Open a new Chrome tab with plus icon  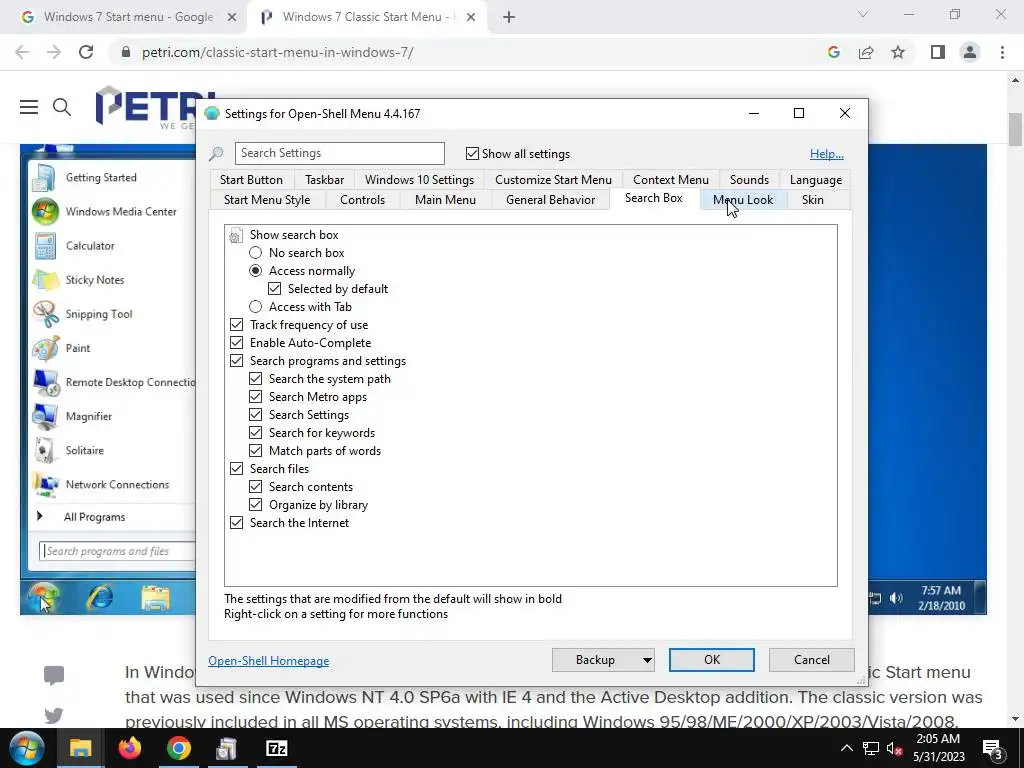coord(509,17)
